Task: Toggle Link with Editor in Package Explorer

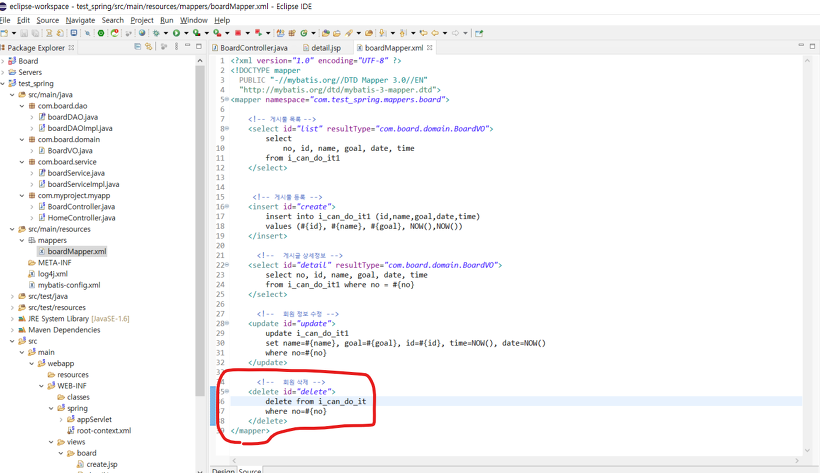Action: [149, 47]
